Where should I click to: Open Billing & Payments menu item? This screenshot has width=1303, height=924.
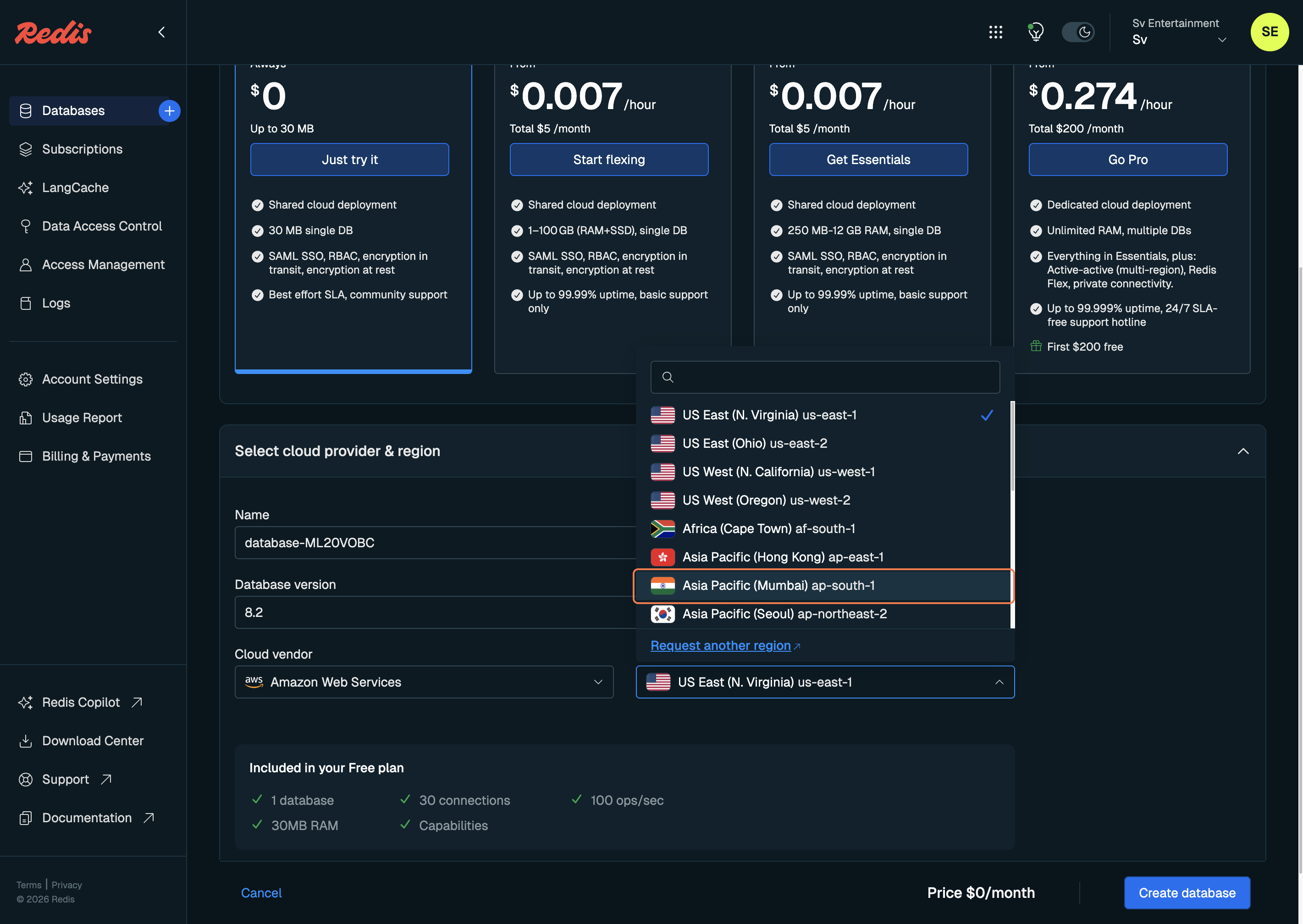(96, 456)
